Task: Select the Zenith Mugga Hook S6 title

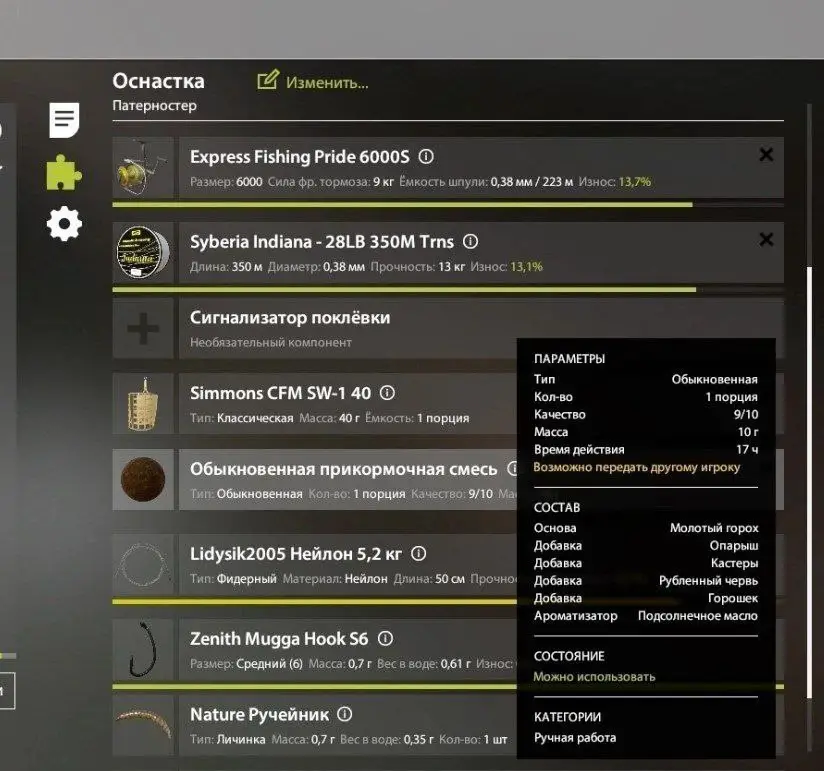Action: tap(279, 639)
